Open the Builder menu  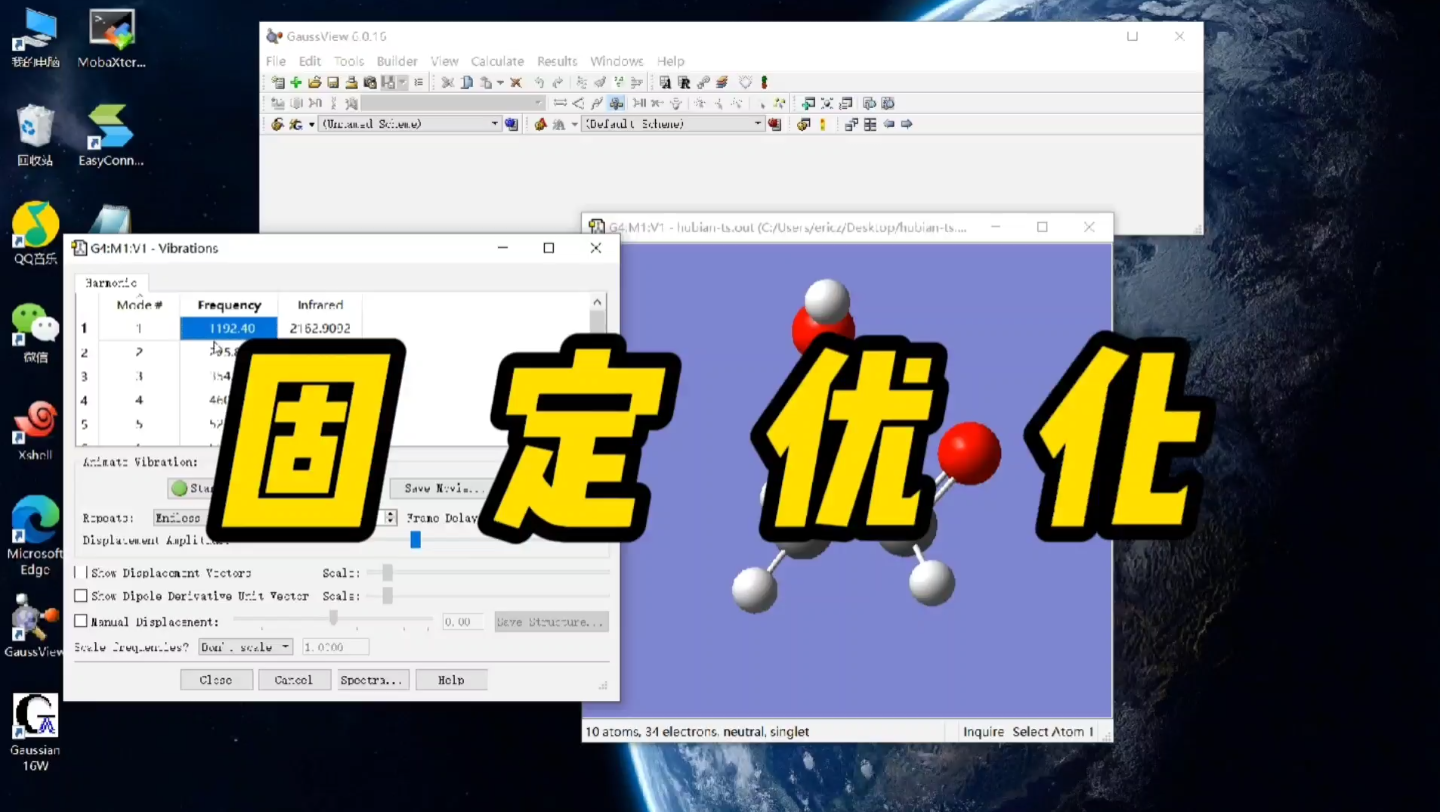[x=397, y=61]
